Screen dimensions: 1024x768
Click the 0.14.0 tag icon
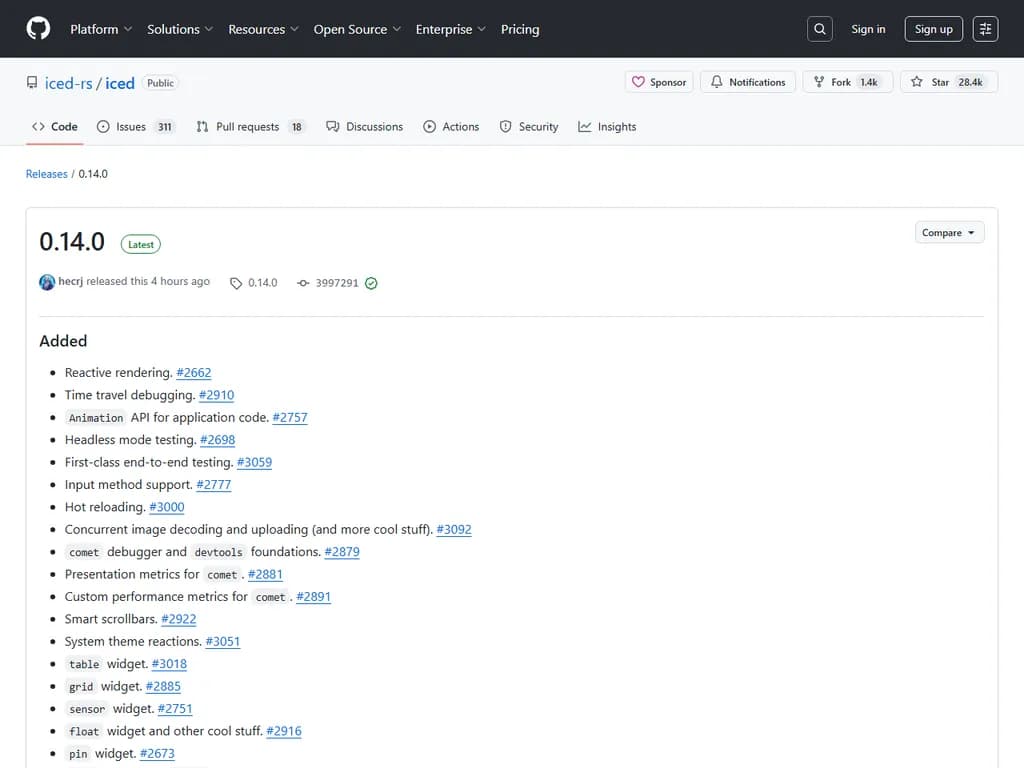(236, 283)
